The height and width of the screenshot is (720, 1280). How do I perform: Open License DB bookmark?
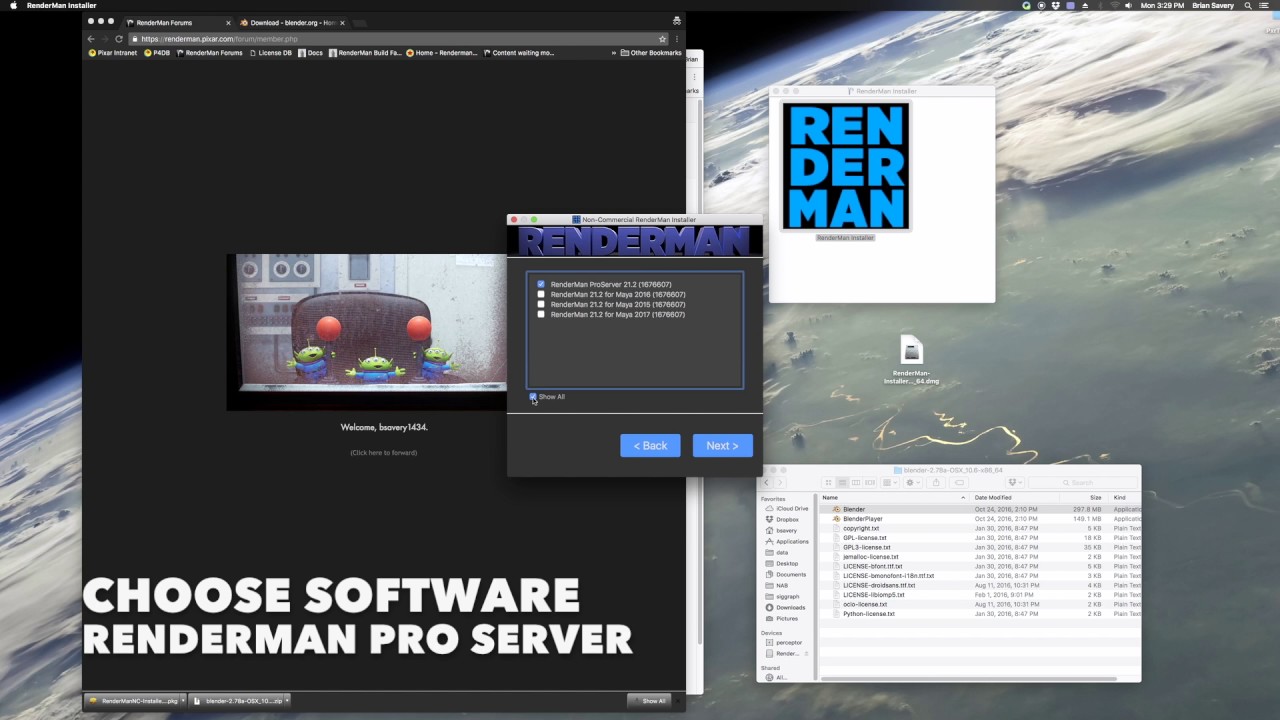click(270, 53)
